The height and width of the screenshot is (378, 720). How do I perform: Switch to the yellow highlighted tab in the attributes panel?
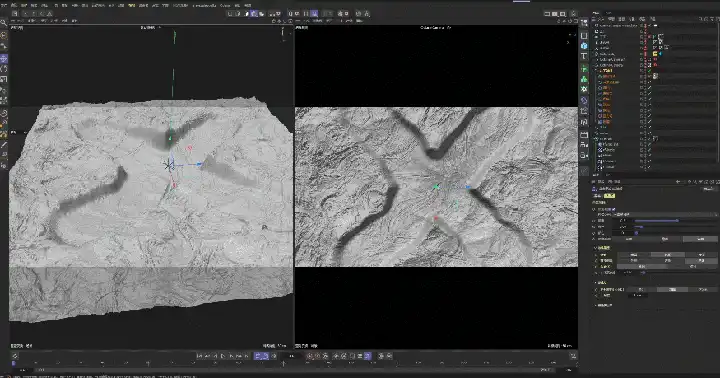[x=609, y=196]
